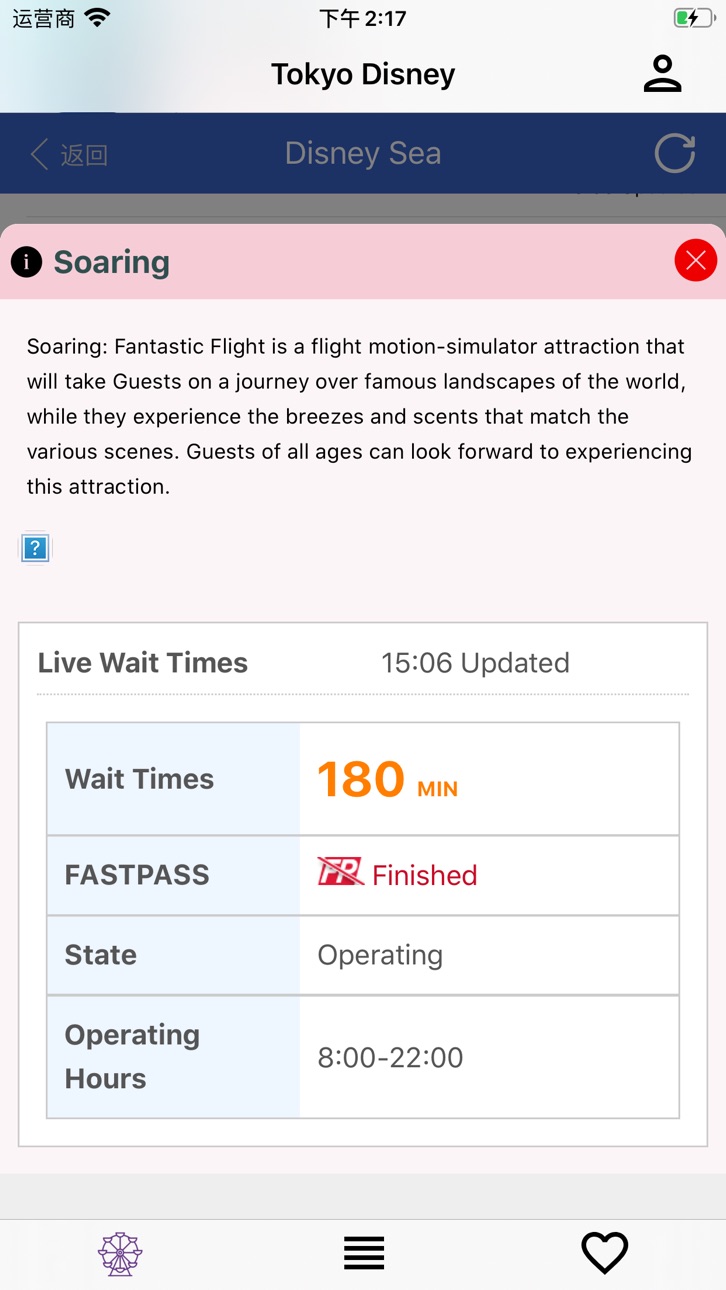This screenshot has width=726, height=1290.
Task: Open the Ferris wheel attractions tab
Action: (120, 1254)
